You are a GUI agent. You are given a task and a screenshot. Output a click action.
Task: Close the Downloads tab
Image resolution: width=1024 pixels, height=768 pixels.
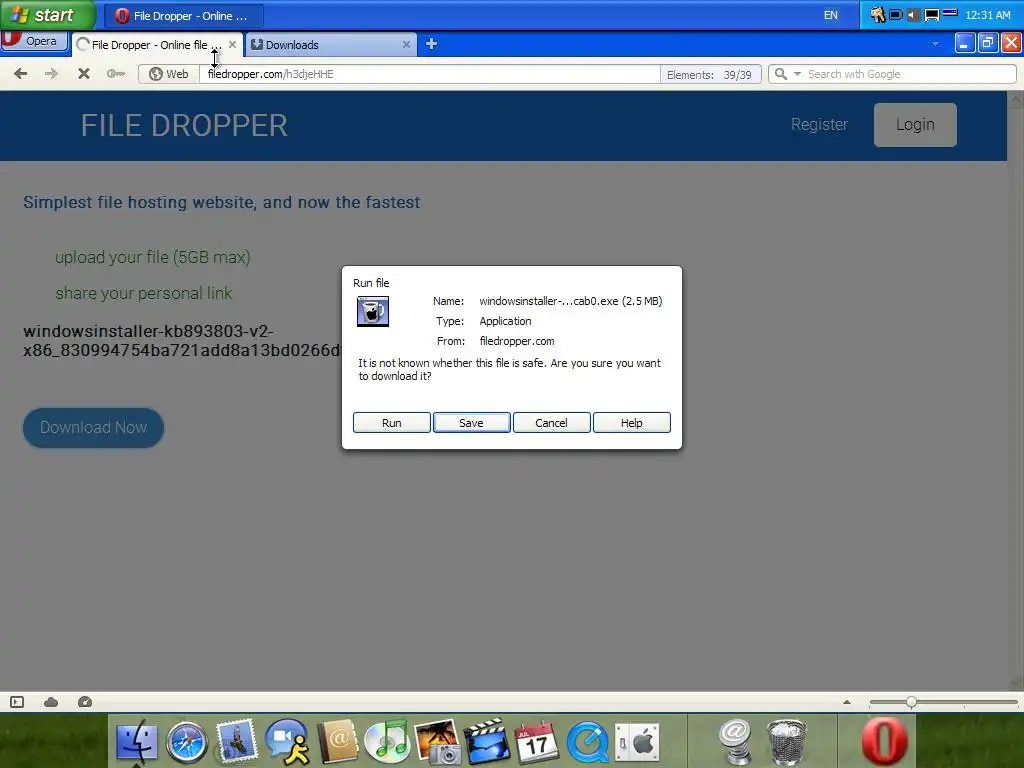(406, 44)
